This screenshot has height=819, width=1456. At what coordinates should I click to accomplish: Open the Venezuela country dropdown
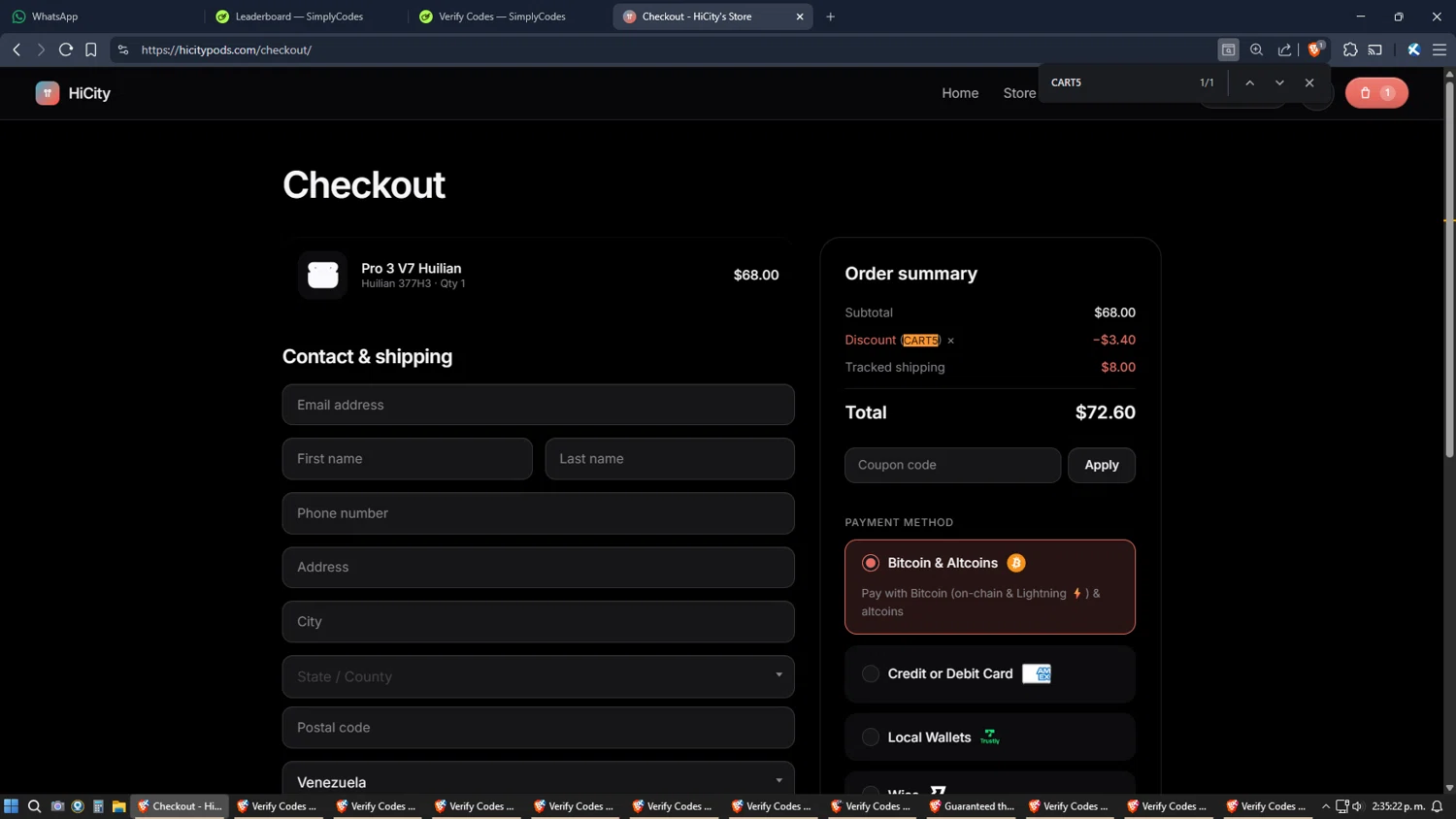tap(539, 779)
